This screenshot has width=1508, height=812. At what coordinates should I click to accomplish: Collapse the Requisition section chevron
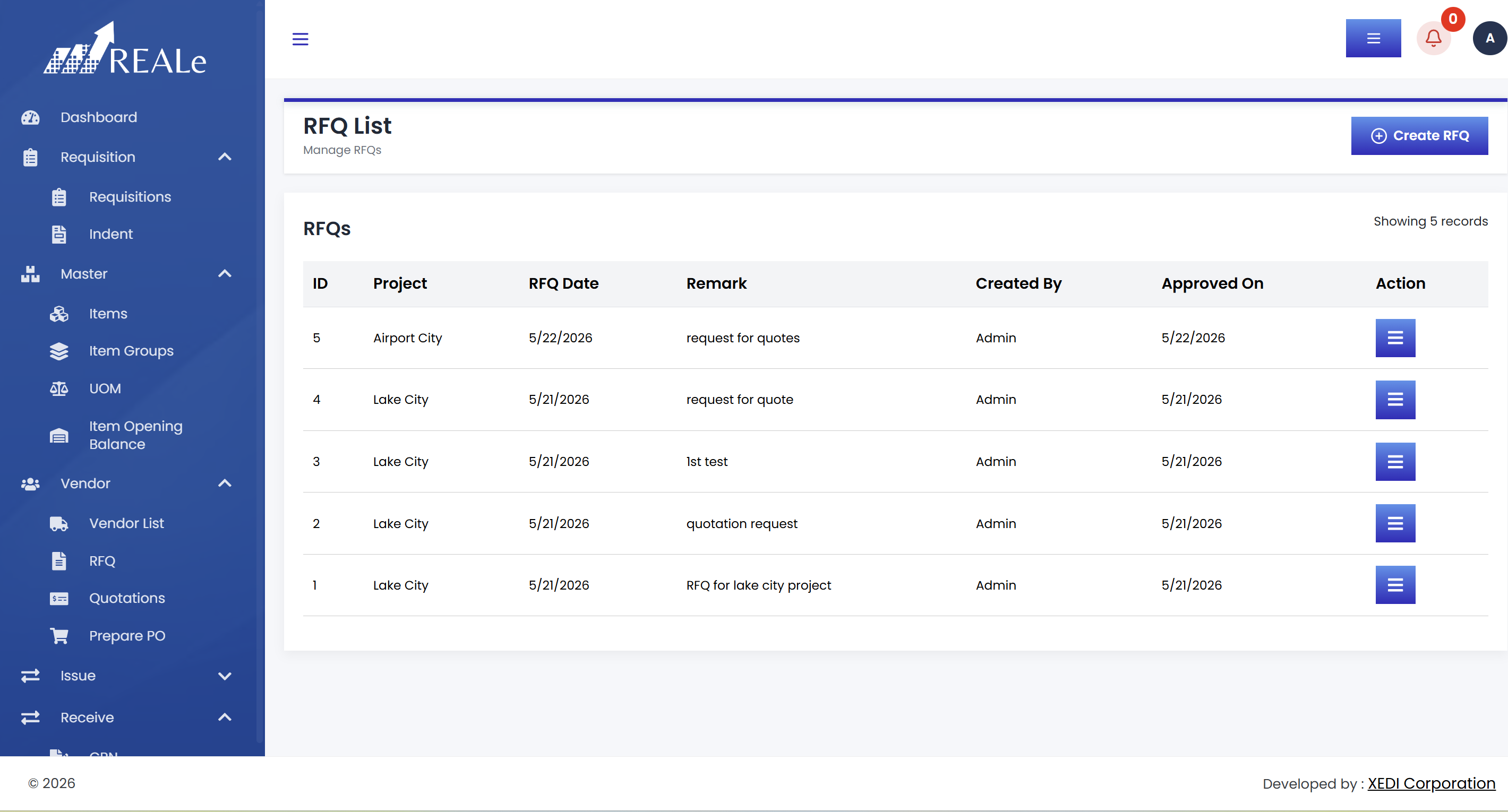225,157
